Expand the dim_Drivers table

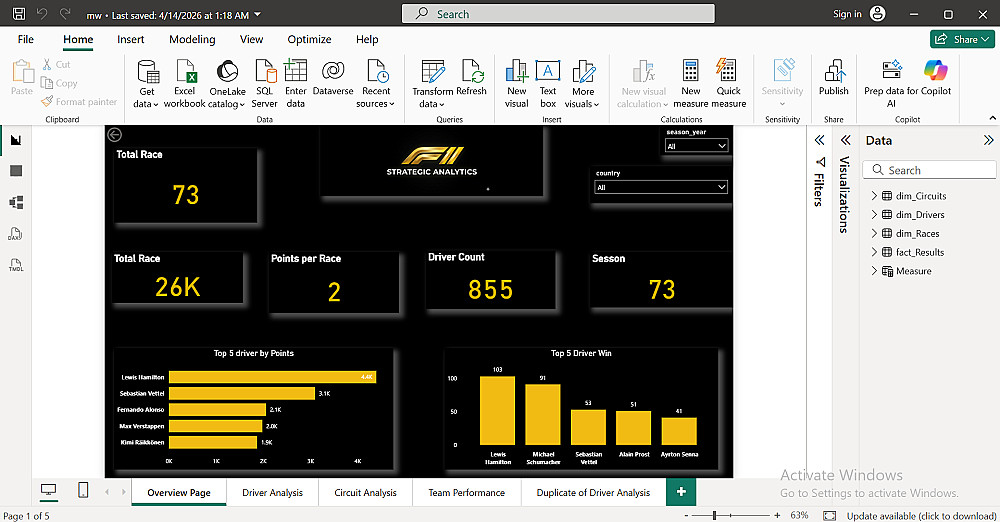pos(874,214)
